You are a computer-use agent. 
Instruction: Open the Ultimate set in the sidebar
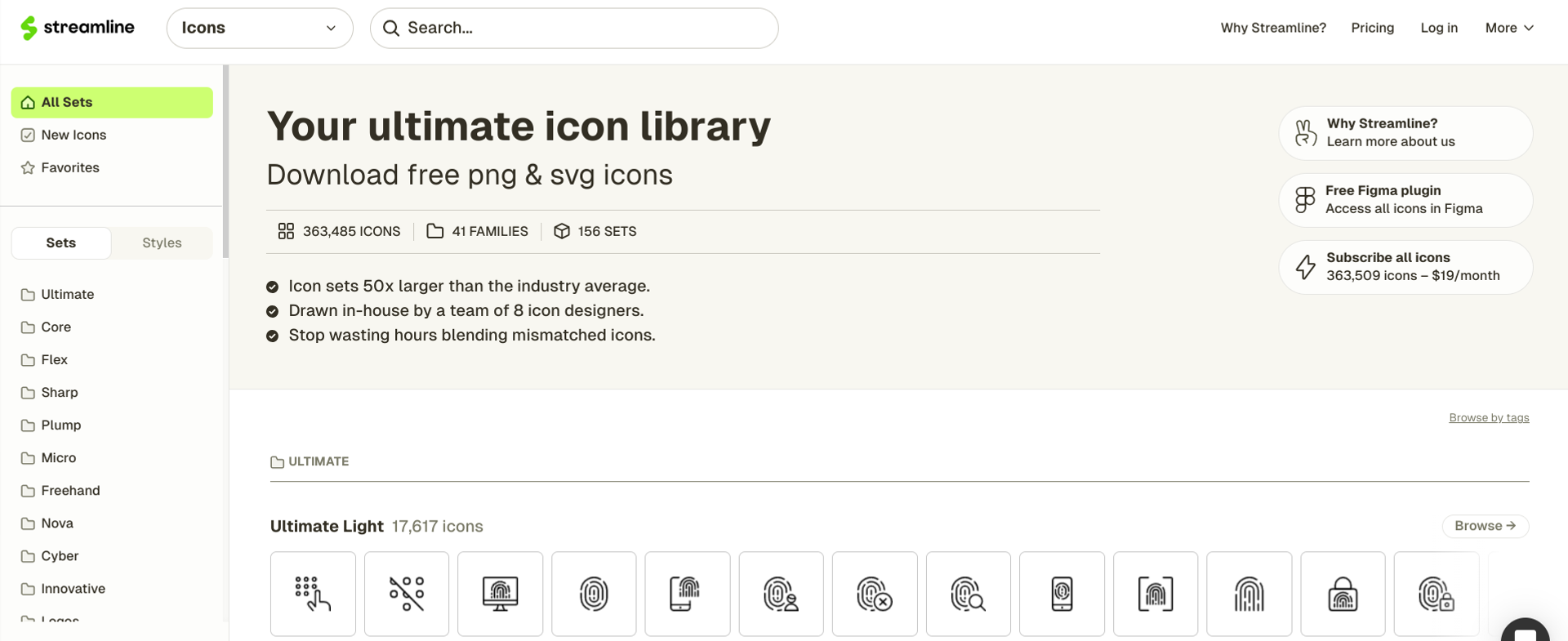tap(67, 294)
